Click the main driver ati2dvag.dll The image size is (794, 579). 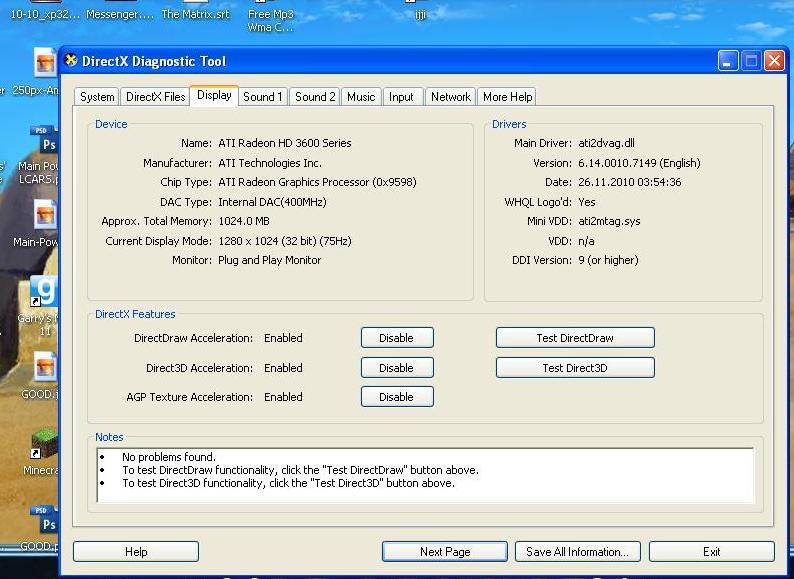pyautogui.click(x=606, y=143)
